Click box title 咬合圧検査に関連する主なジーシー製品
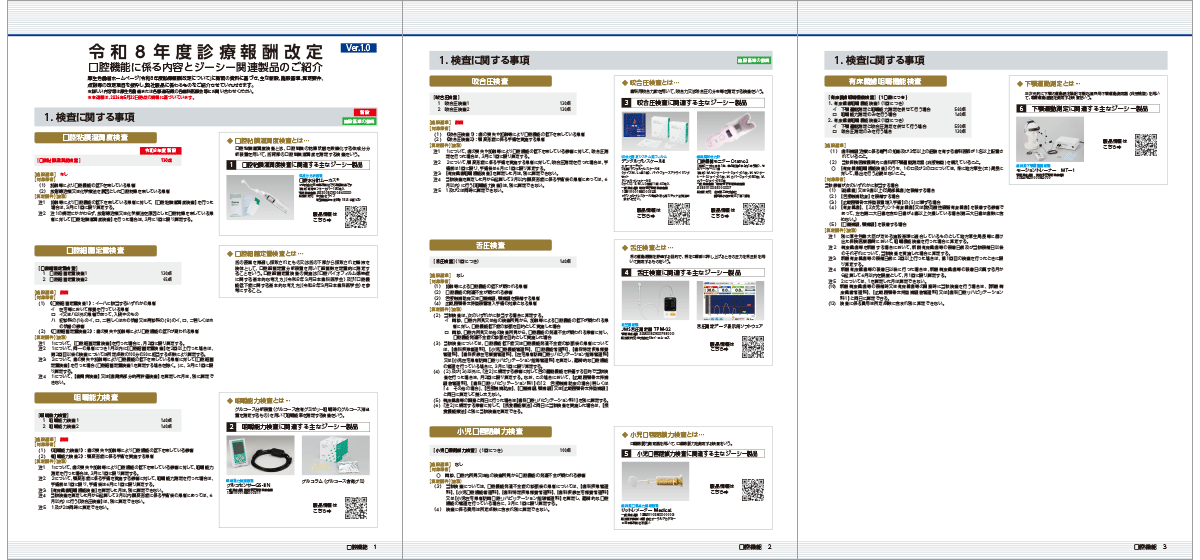 pyautogui.click(x=693, y=102)
